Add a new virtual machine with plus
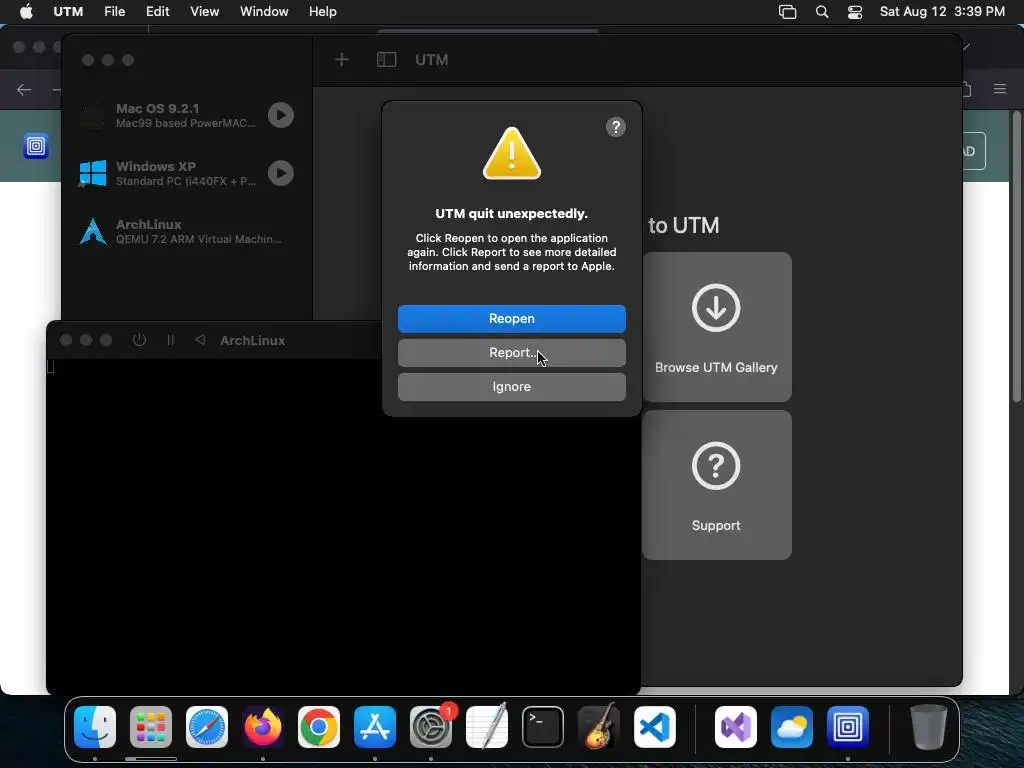The height and width of the screenshot is (768, 1024). click(x=342, y=60)
